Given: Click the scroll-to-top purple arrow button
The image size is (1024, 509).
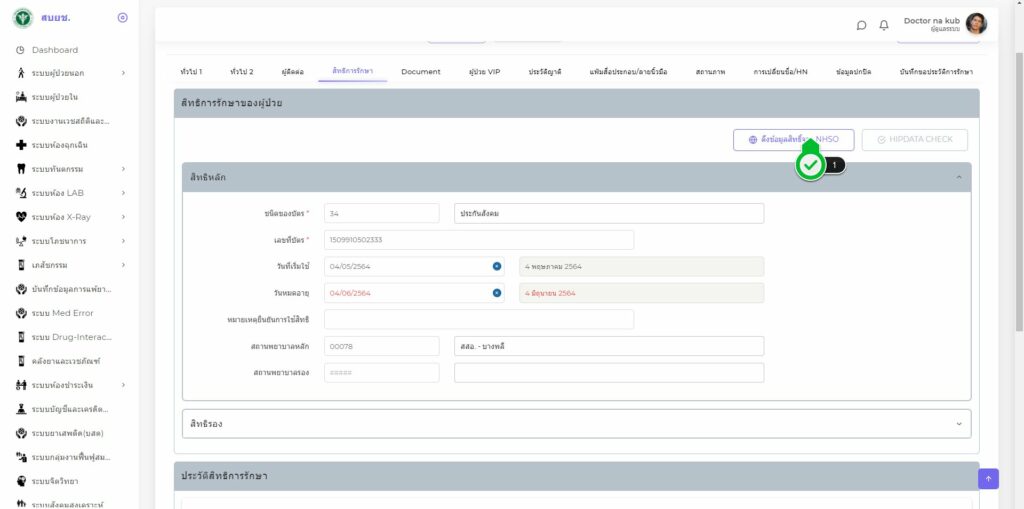Looking at the screenshot, I should click(988, 479).
